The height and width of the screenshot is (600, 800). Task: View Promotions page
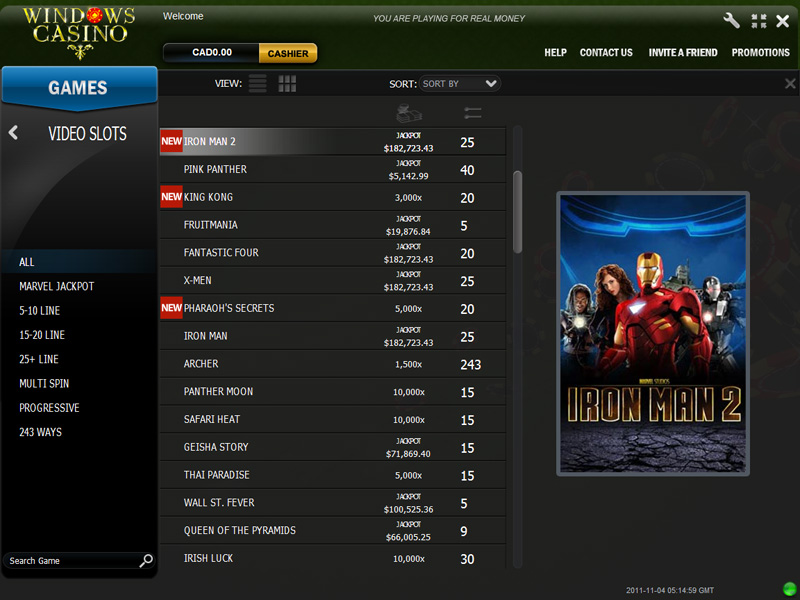[760, 53]
